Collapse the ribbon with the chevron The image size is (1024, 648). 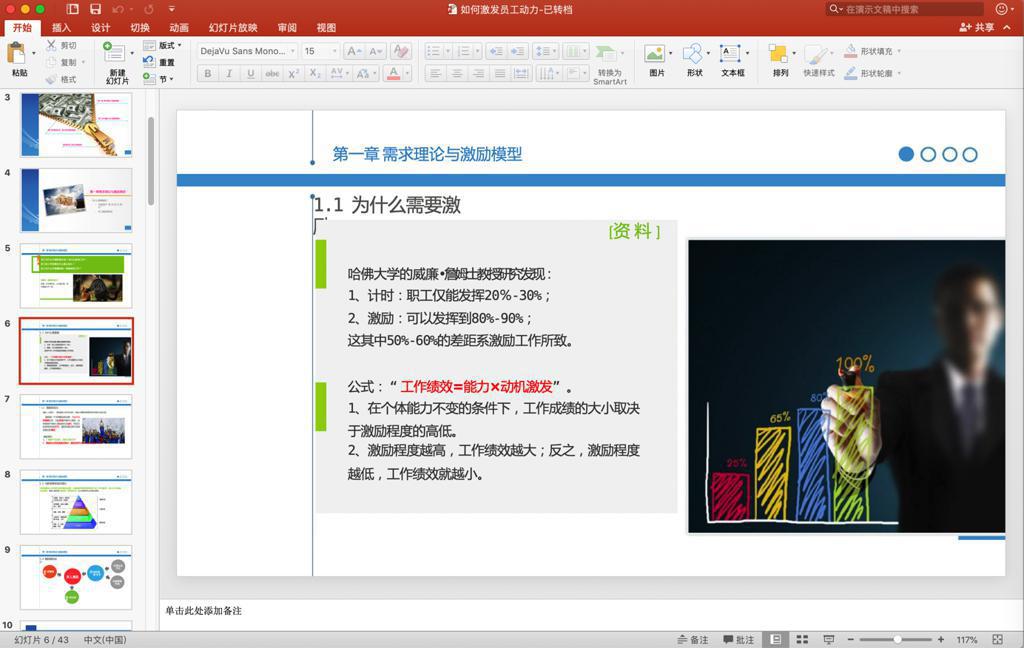(x=1008, y=27)
